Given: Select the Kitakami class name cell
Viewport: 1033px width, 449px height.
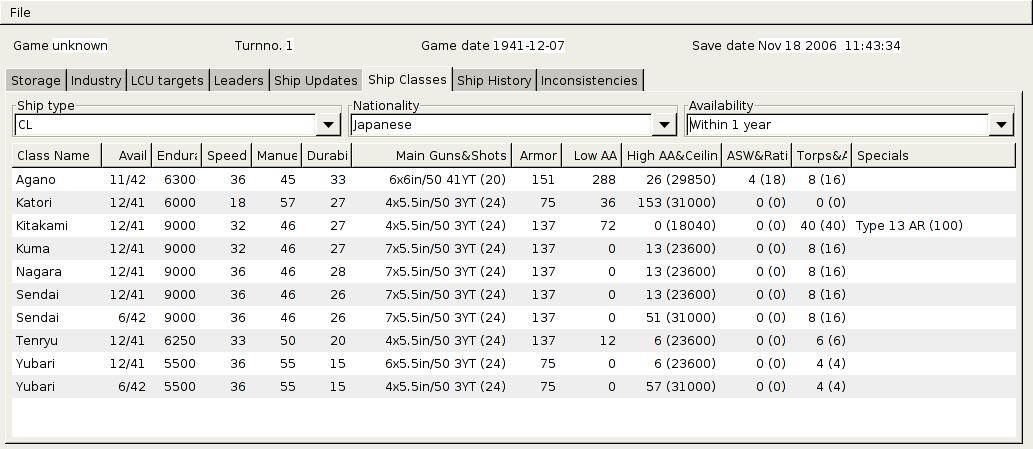Looking at the screenshot, I should (x=57, y=226).
